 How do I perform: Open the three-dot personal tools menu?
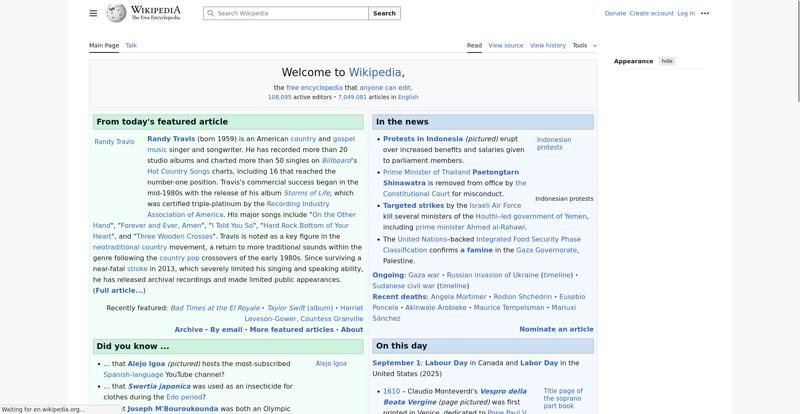705,13
